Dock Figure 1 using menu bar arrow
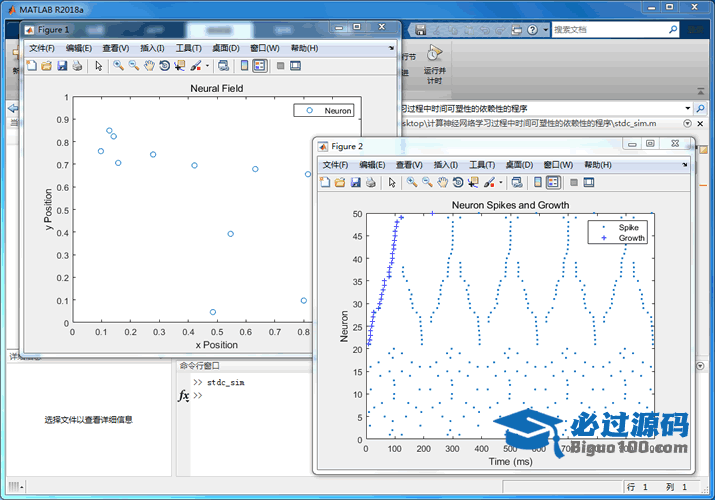This screenshot has height=500, width=715. (391, 48)
